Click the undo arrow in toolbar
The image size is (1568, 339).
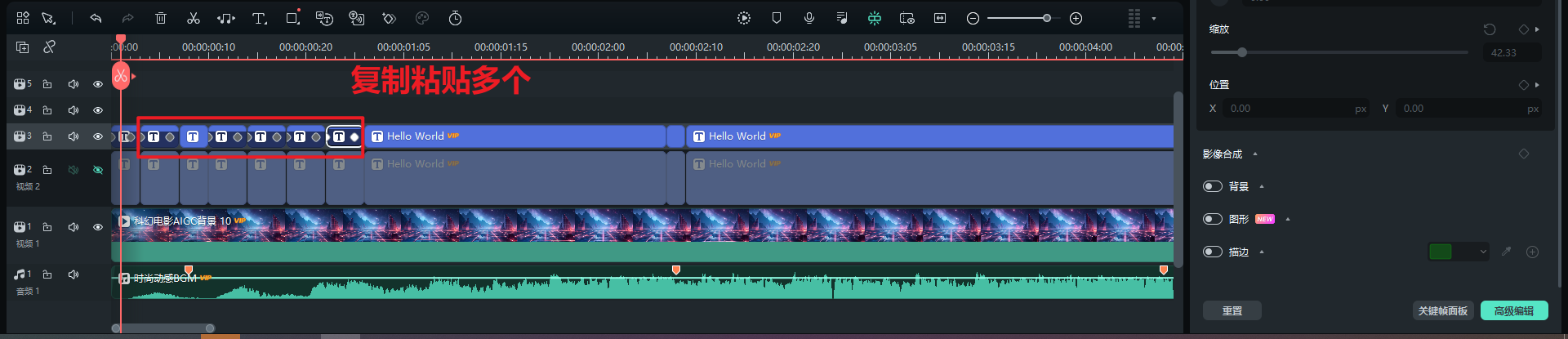click(96, 18)
